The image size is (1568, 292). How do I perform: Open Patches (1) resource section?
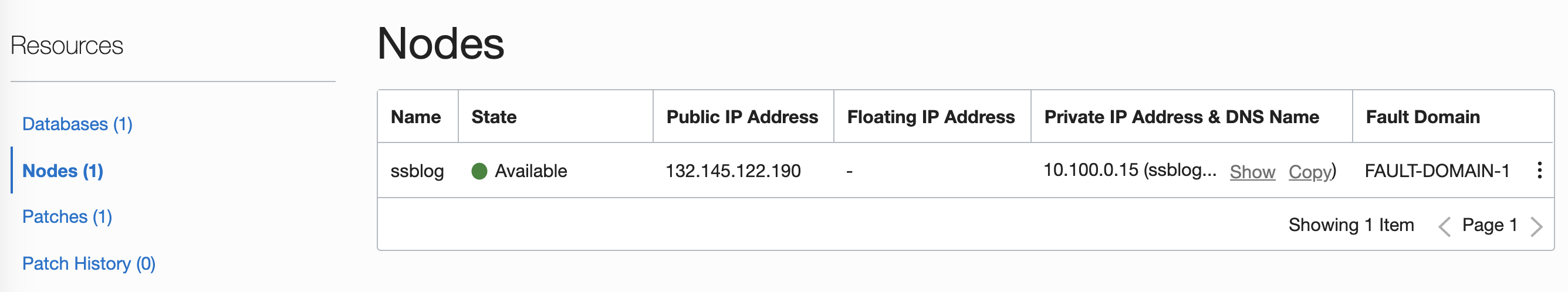67,216
